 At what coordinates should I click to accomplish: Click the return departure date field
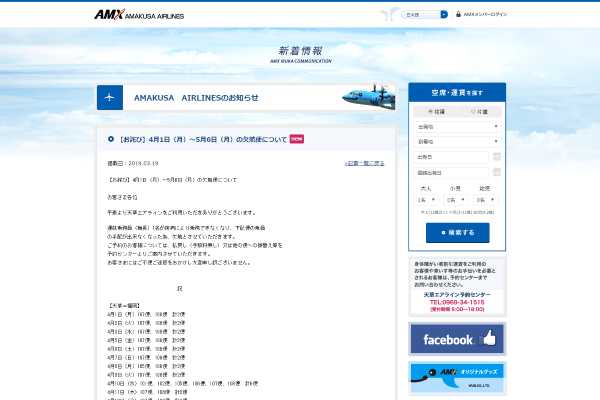[451, 173]
